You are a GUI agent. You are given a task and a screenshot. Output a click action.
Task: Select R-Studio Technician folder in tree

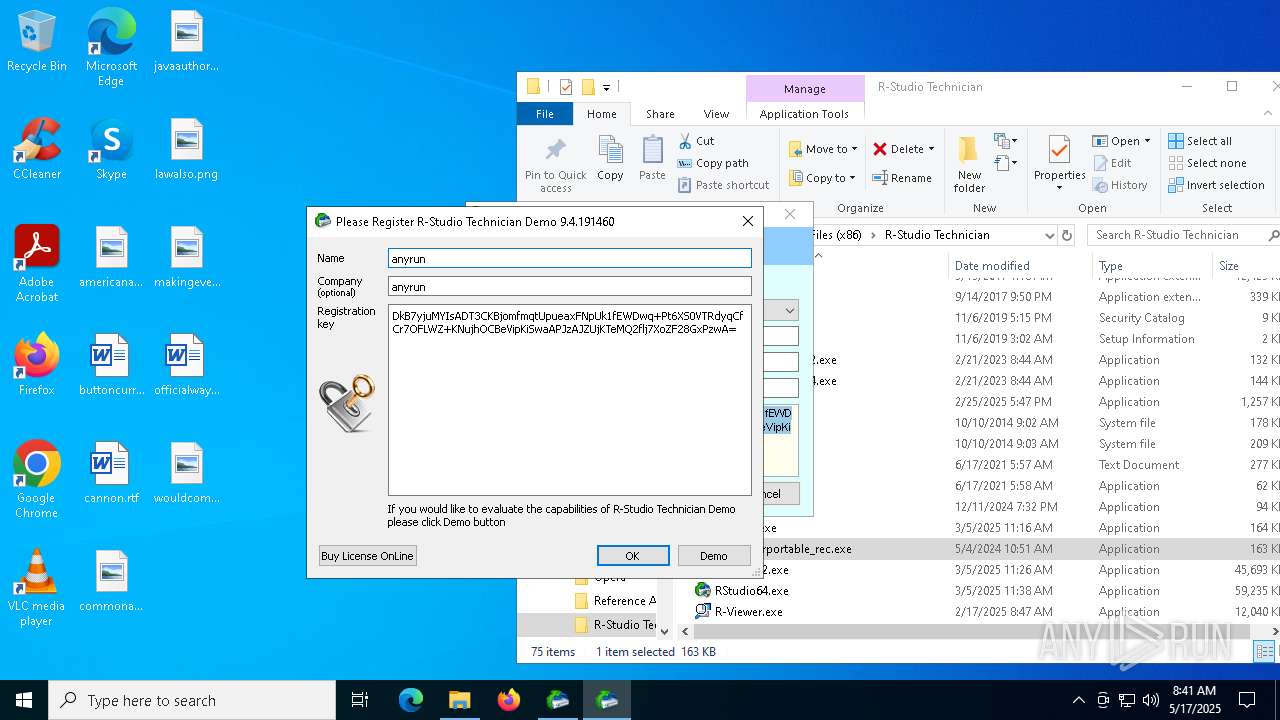point(615,625)
